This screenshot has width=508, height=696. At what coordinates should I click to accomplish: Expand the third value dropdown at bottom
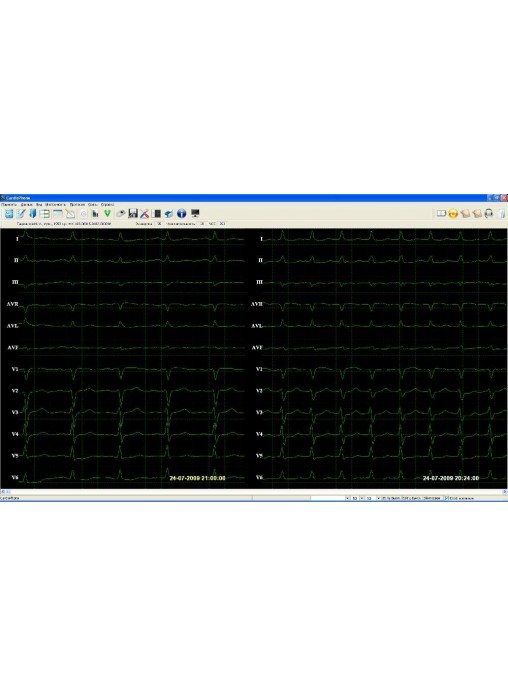(378, 498)
